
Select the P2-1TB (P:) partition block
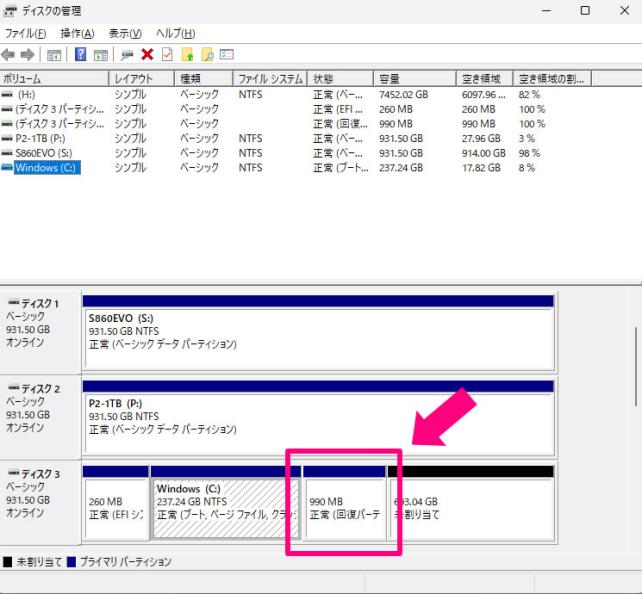click(318, 418)
